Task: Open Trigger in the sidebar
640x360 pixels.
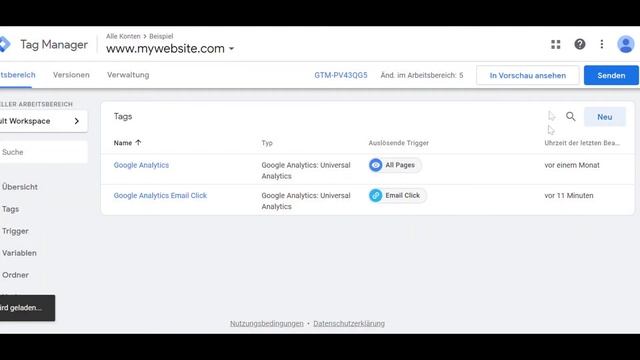Action: click(x=15, y=231)
